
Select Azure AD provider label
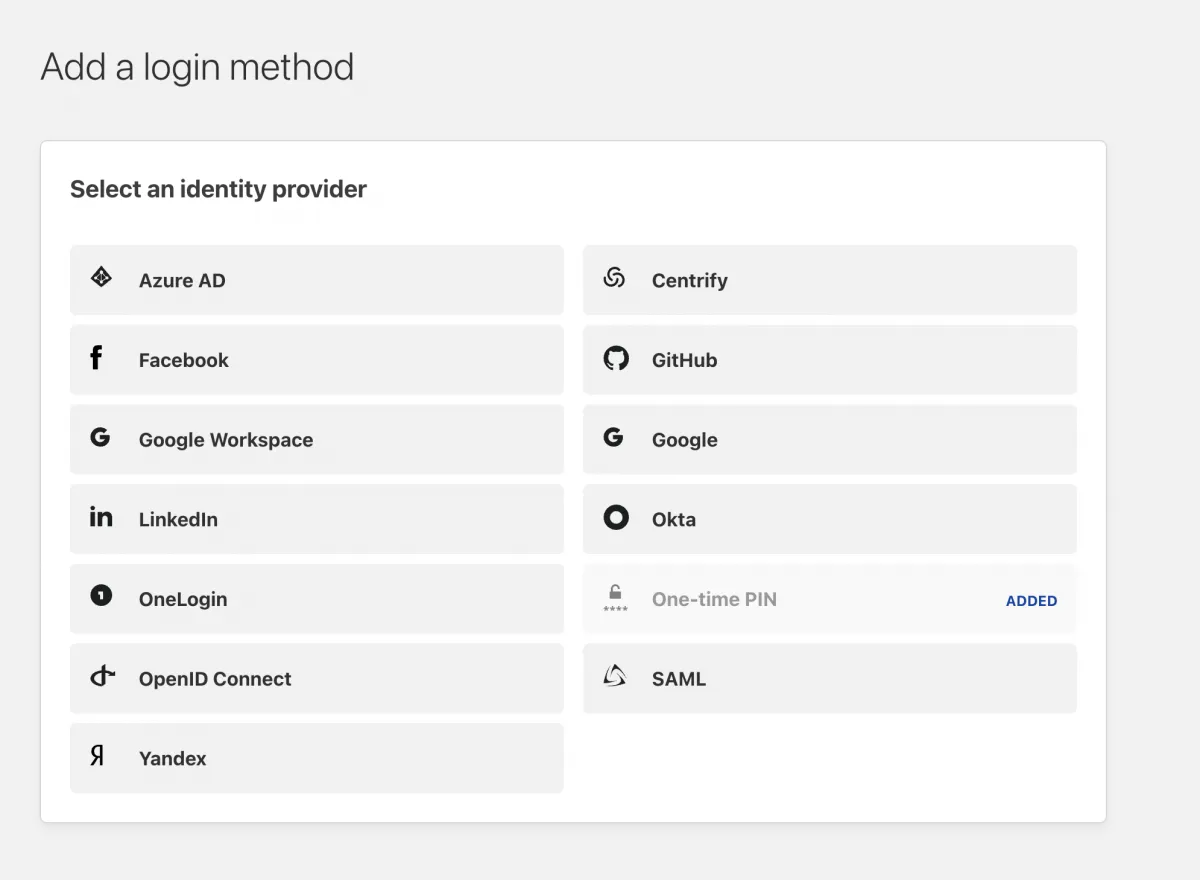point(182,281)
